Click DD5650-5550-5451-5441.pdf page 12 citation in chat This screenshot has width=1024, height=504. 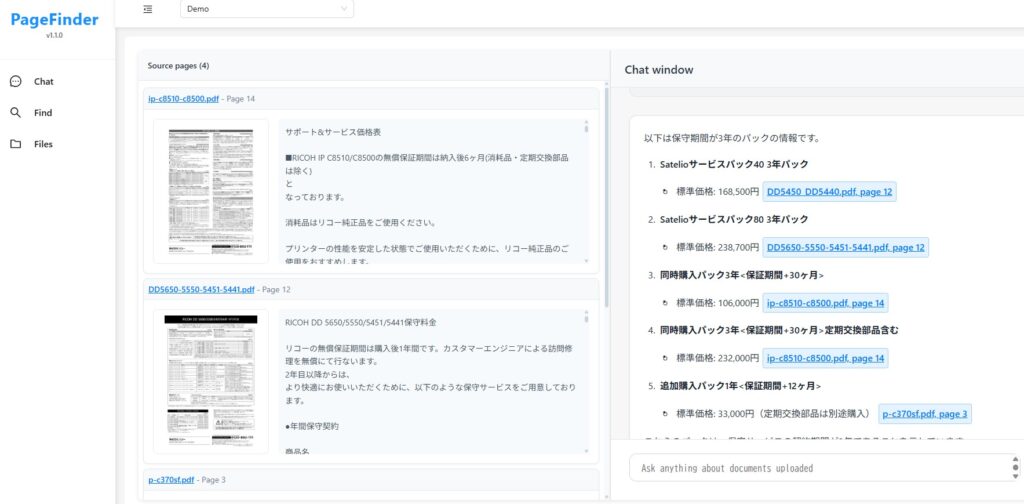(846, 247)
